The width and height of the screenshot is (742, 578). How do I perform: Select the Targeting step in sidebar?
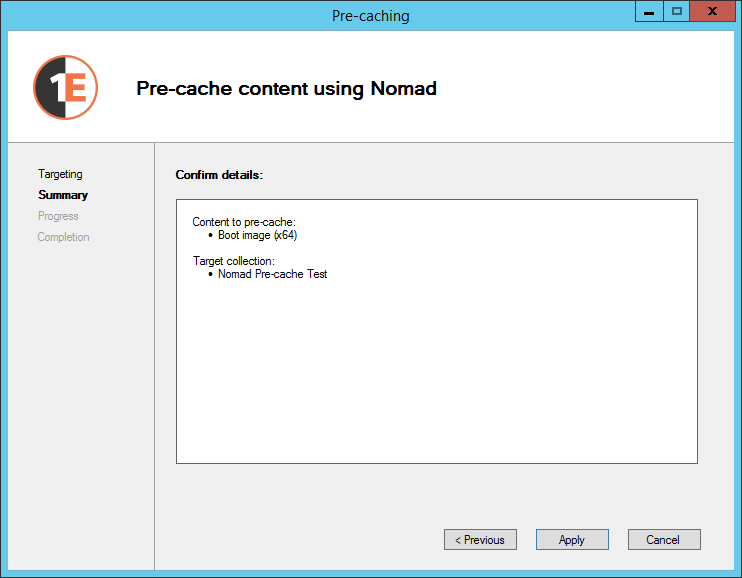point(60,174)
